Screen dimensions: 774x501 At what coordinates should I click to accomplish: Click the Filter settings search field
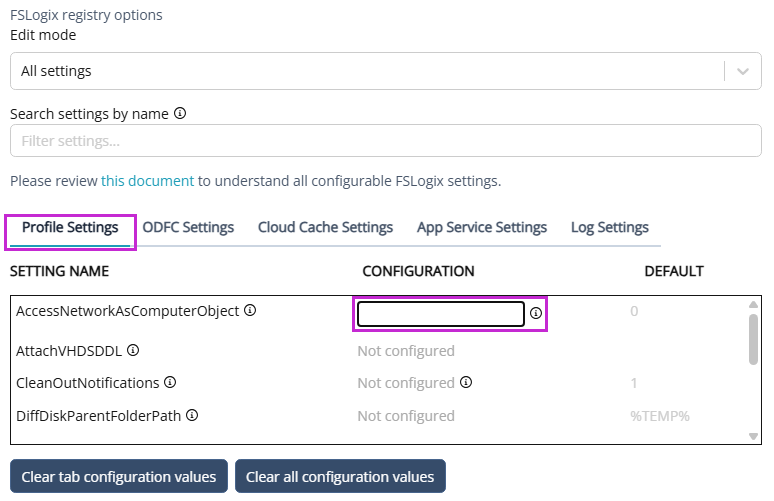(x=385, y=141)
